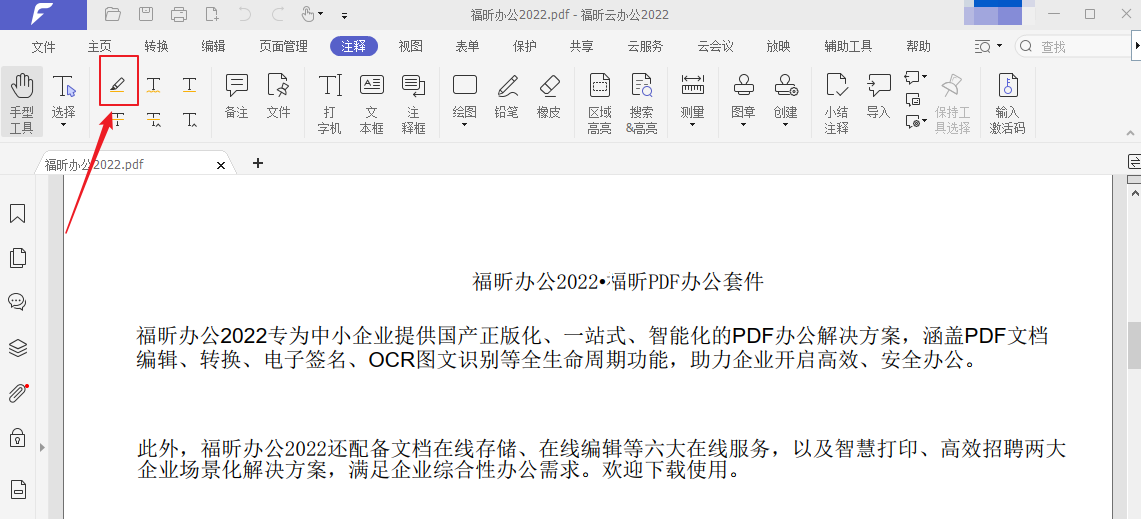Viewport: 1141px width, 519px height.
Task: Open the layers side panel
Action: pos(17,348)
